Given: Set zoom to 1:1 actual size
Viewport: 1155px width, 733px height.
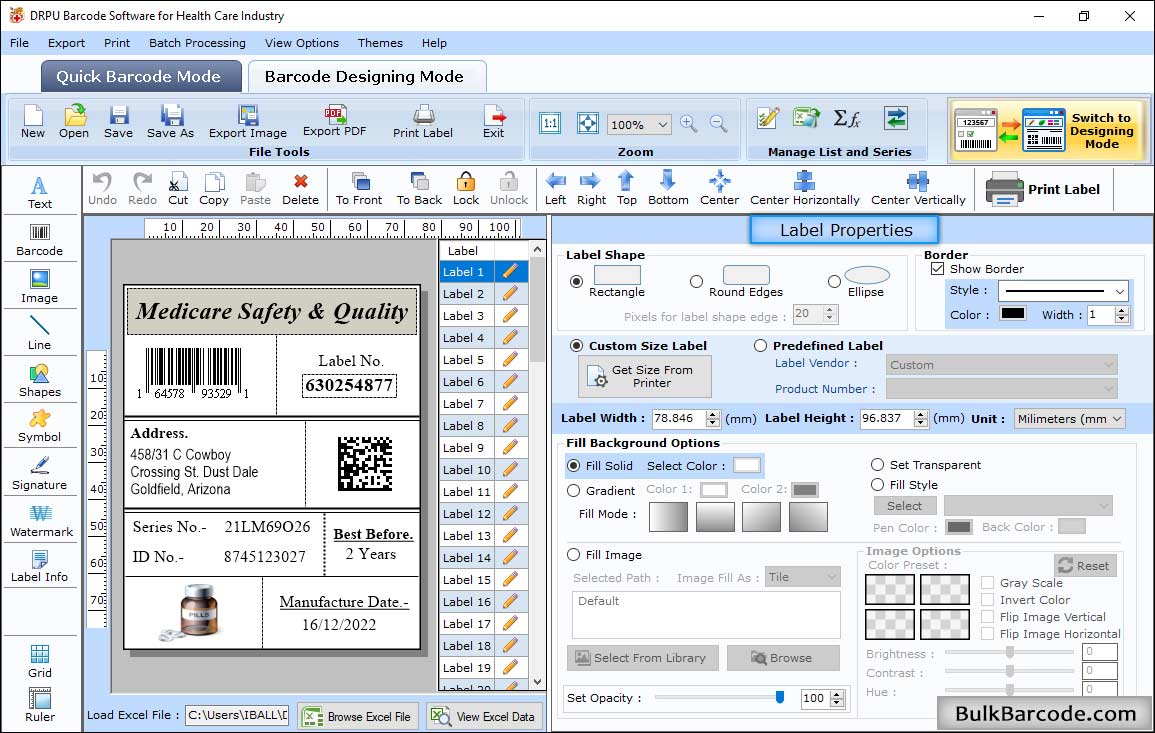Looking at the screenshot, I should [x=550, y=123].
